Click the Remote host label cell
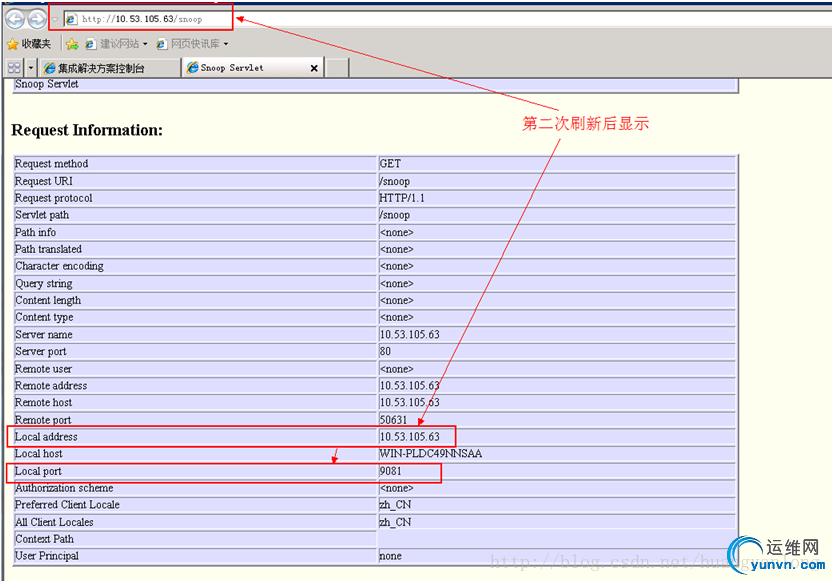Screen dimensions: 832x582 195,403
